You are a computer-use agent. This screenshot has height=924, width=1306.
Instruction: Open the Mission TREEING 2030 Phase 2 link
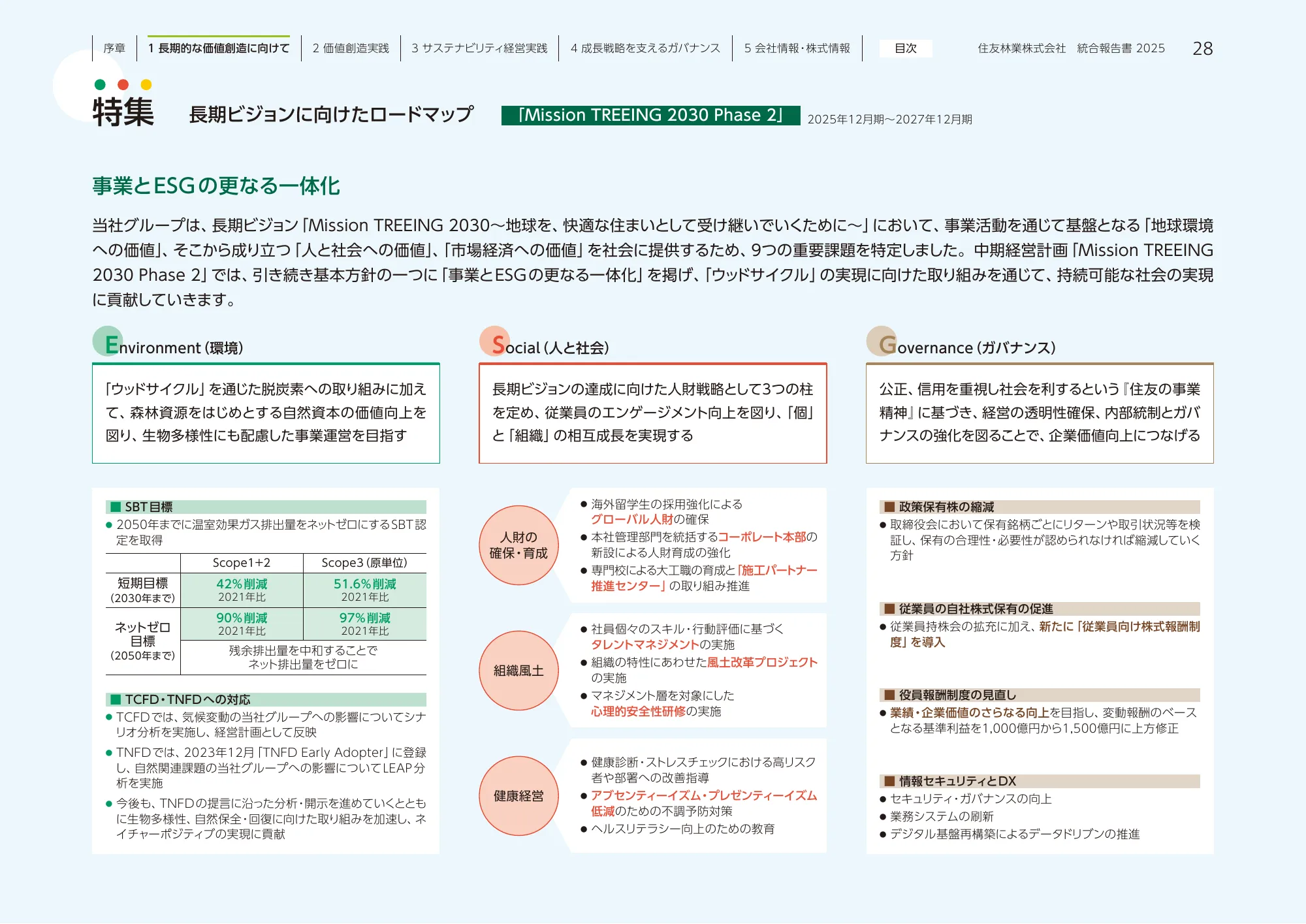[651, 115]
